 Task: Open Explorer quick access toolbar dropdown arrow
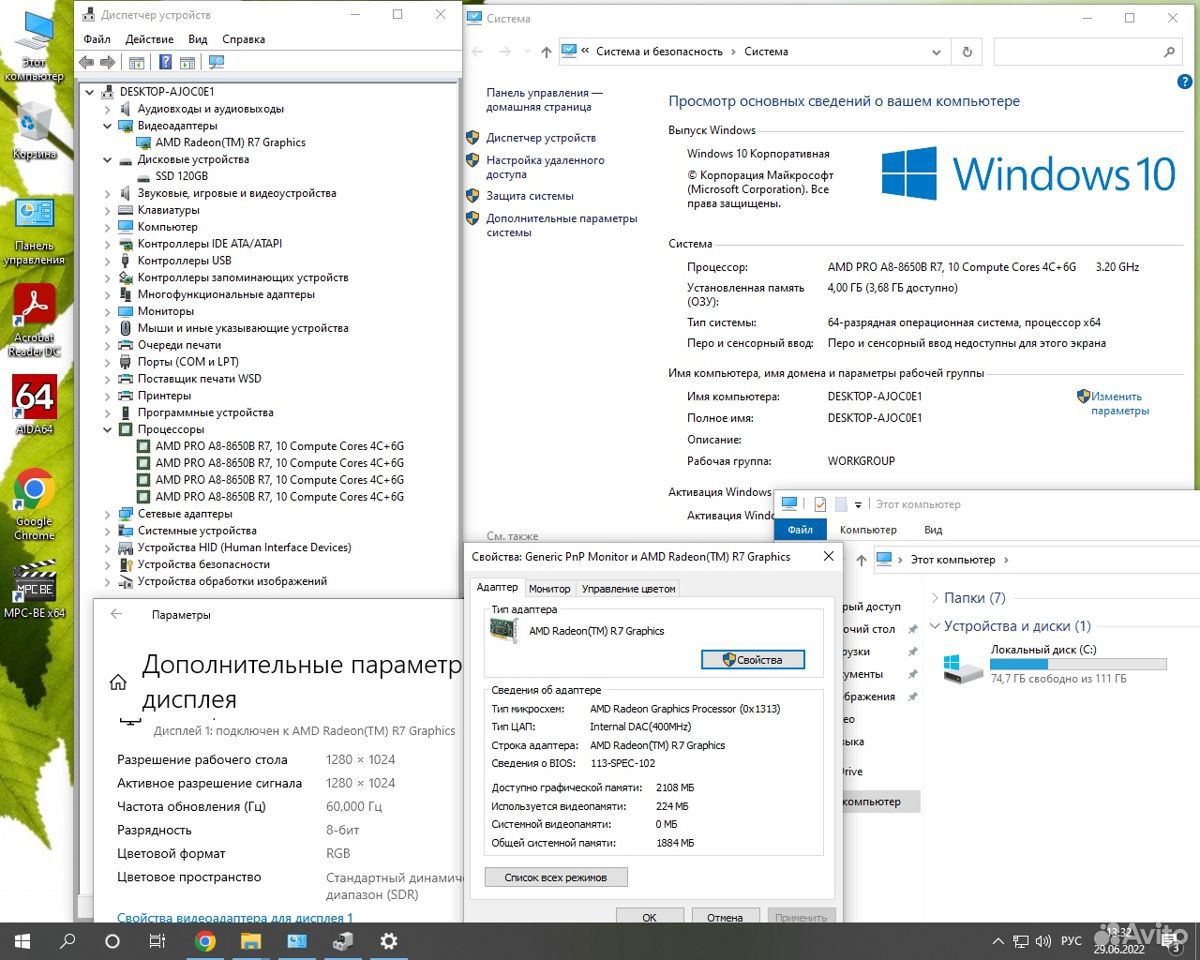pyautogui.click(x=858, y=505)
